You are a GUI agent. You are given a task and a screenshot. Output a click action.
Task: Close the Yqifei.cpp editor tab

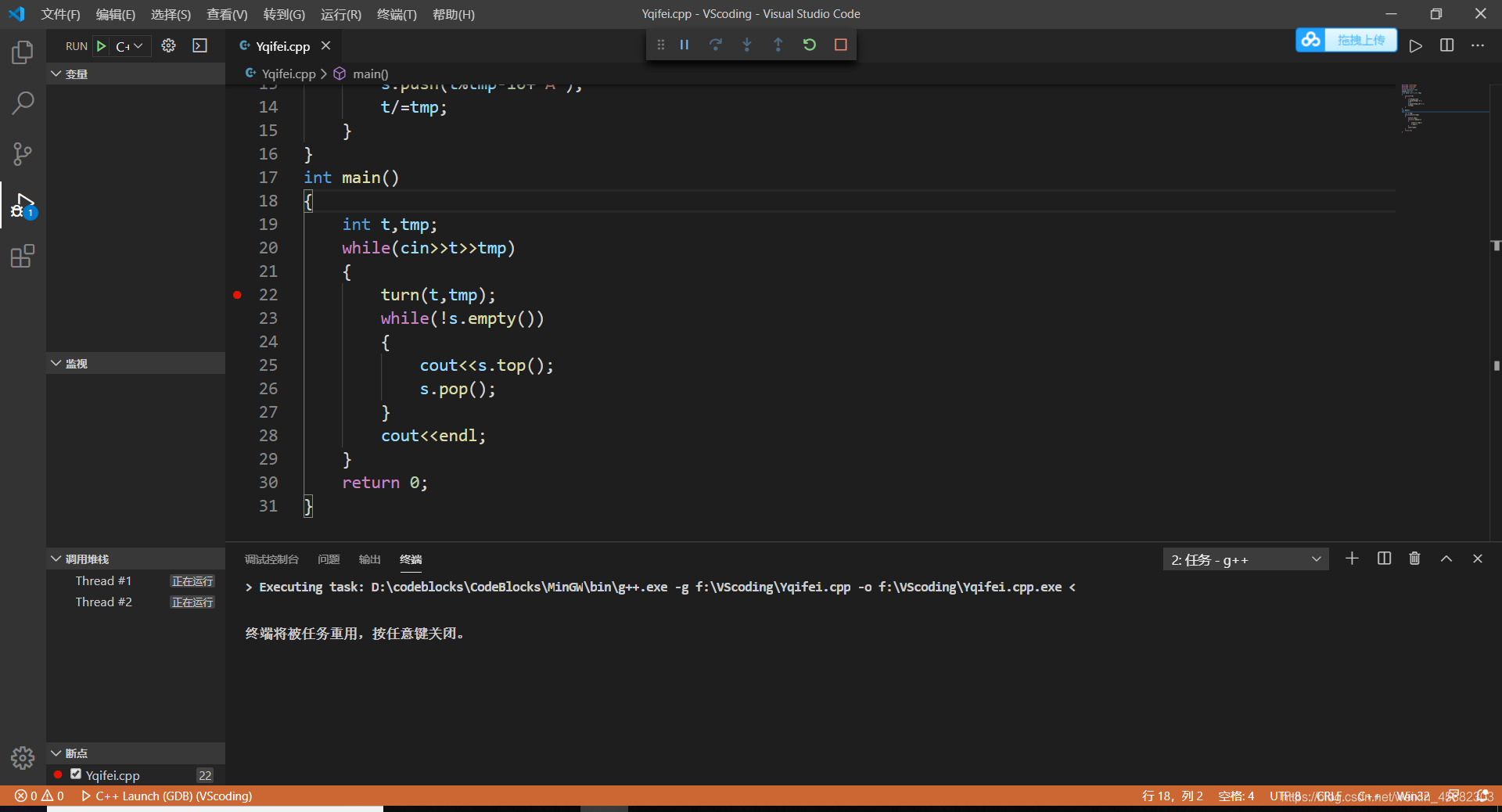326,46
